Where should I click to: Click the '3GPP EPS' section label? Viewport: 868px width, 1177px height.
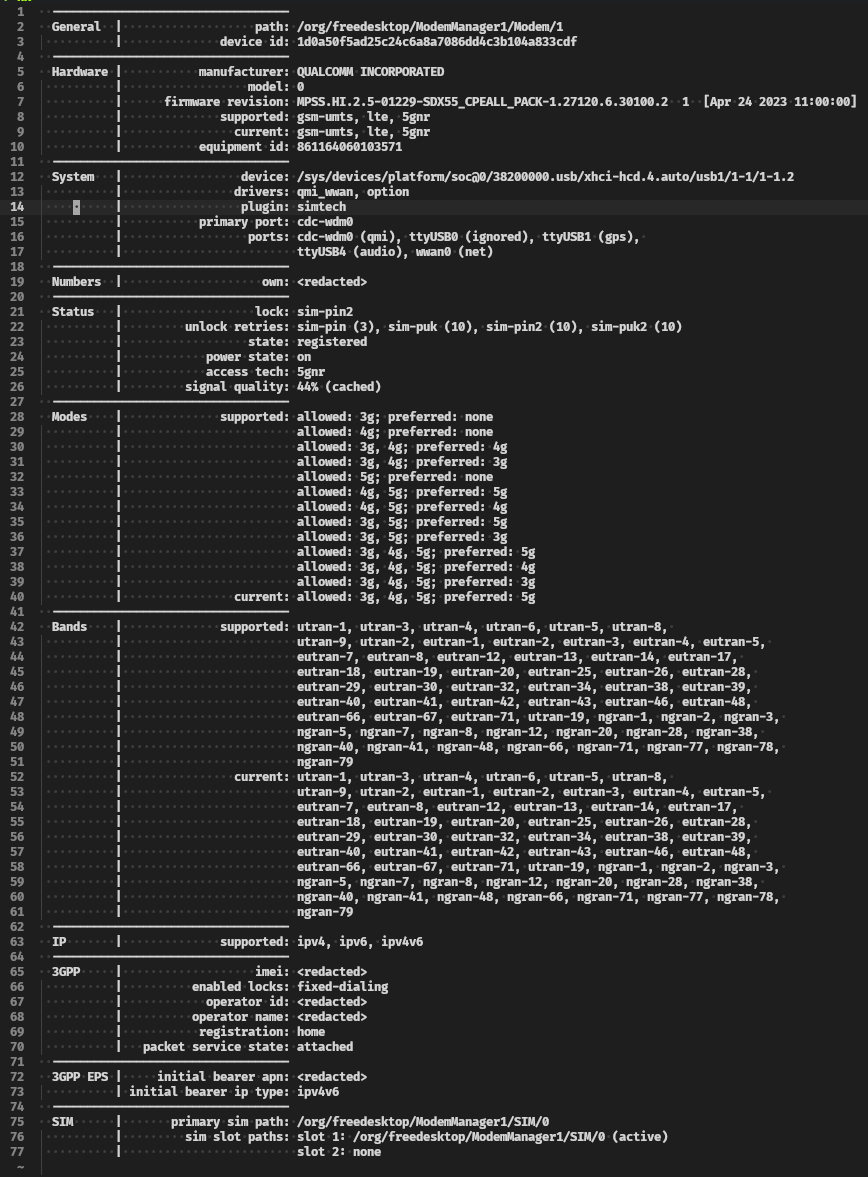coord(80,1077)
